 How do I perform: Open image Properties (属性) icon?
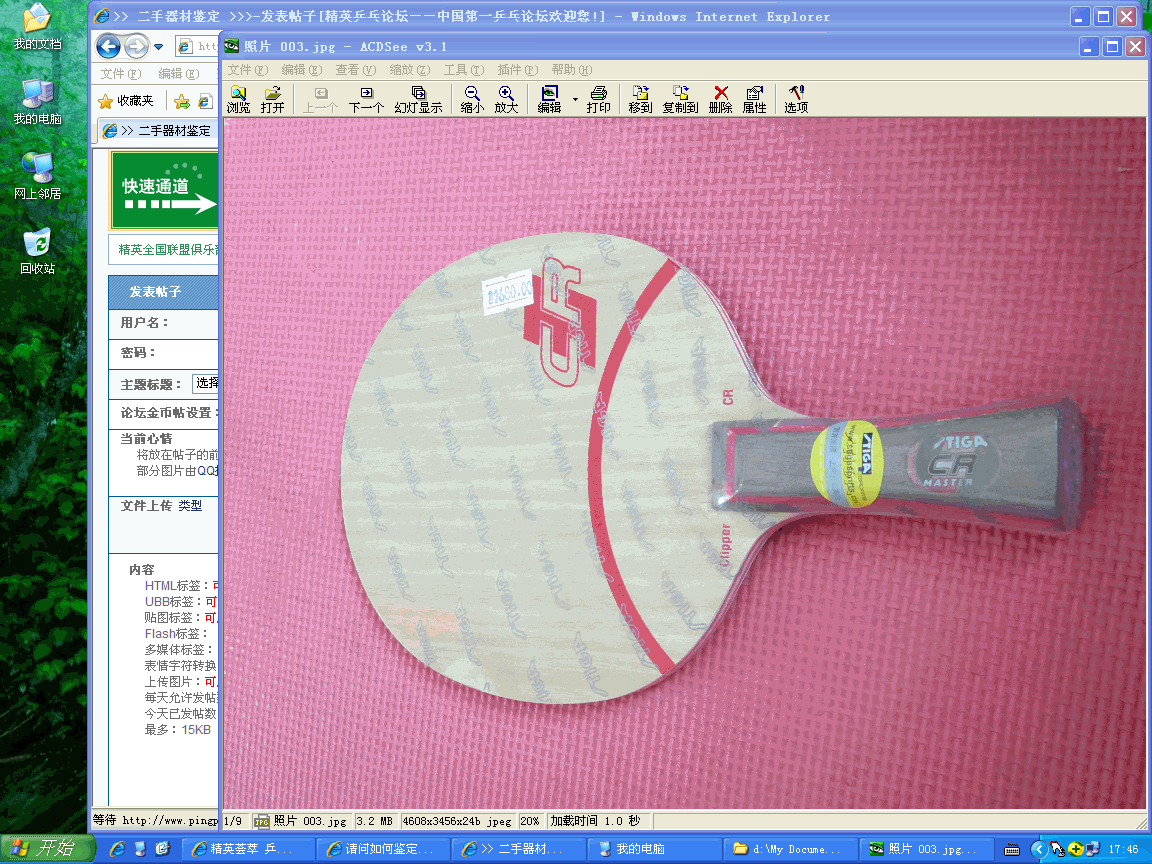pyautogui.click(x=755, y=99)
